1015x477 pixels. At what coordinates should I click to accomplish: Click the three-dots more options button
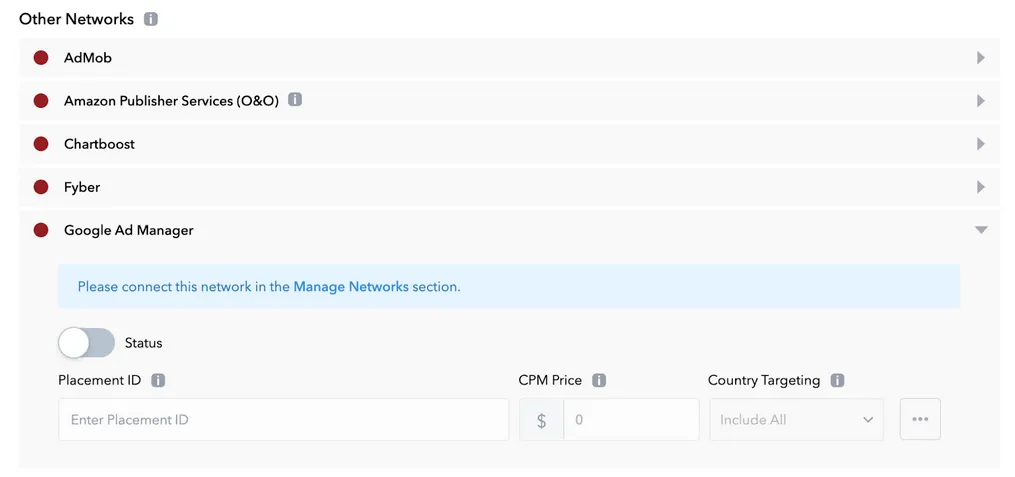tap(920, 419)
